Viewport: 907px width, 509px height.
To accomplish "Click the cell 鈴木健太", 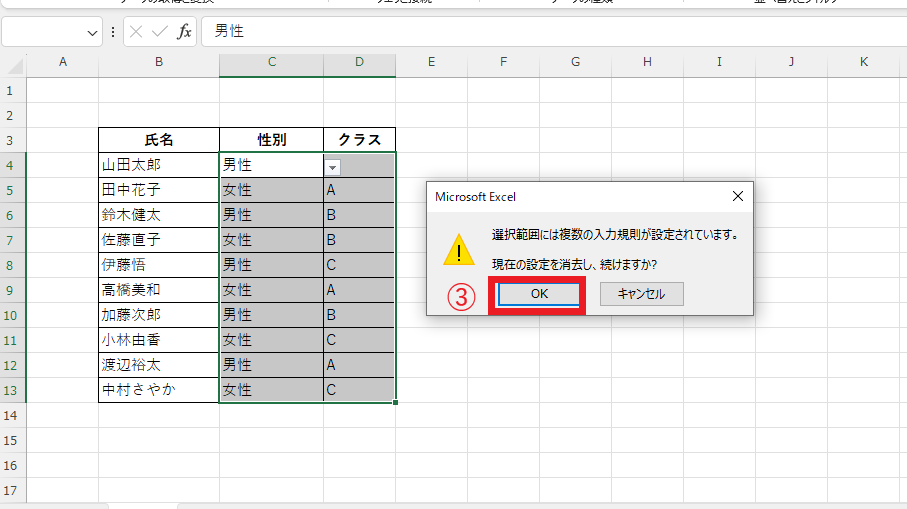I will tap(159, 215).
